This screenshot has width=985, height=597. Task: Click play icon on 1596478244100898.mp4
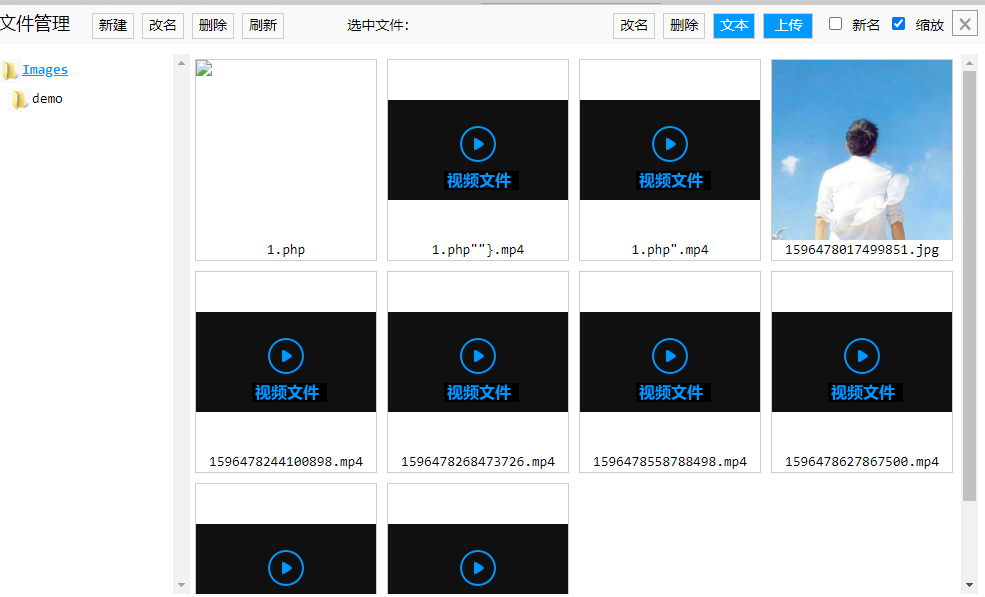(x=286, y=356)
